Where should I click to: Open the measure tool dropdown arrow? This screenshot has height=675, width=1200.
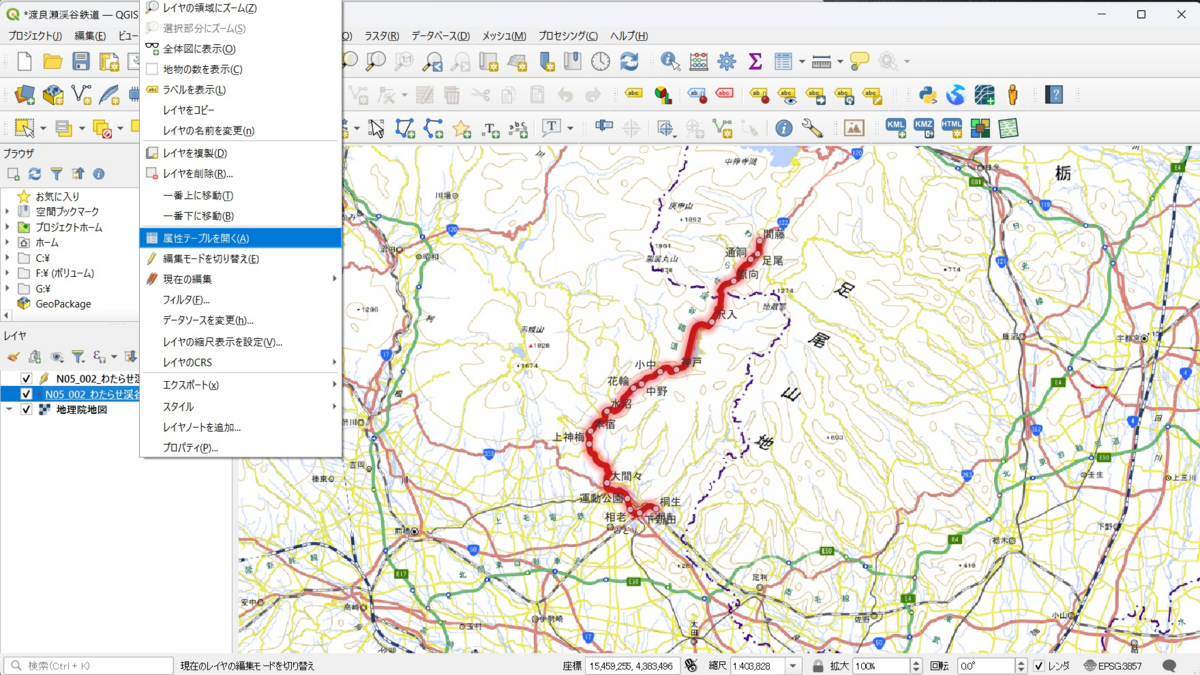(x=840, y=62)
